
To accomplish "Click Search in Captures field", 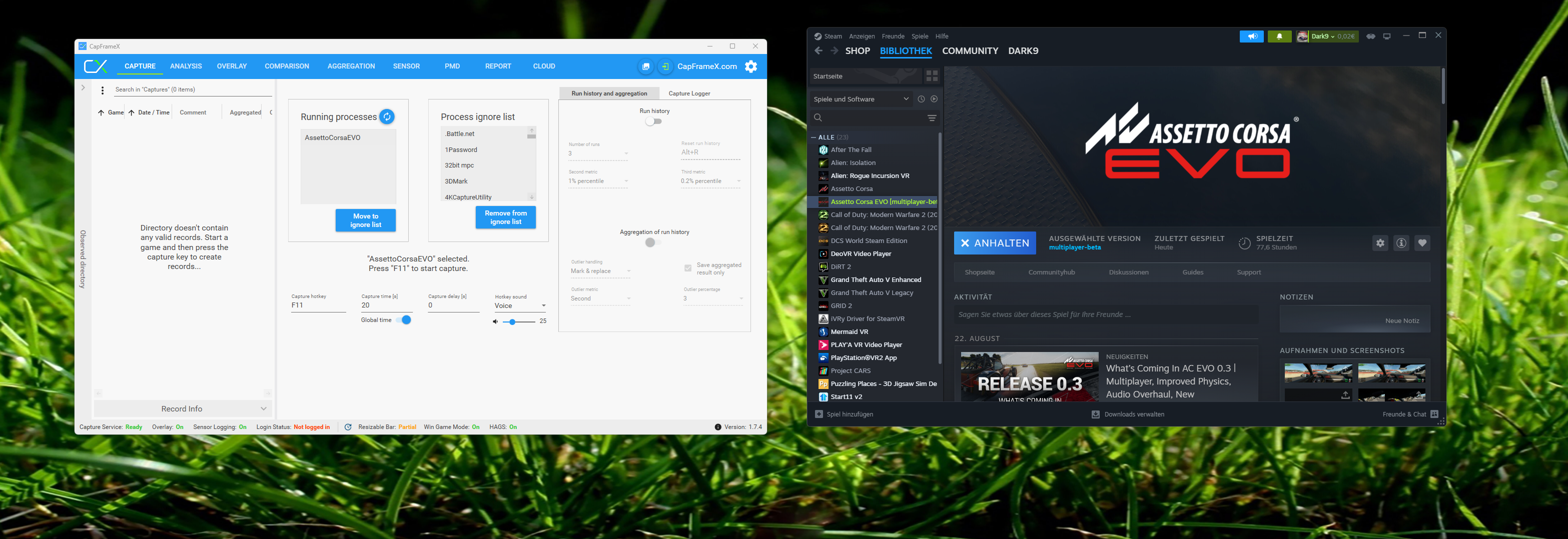I will coord(193,89).
